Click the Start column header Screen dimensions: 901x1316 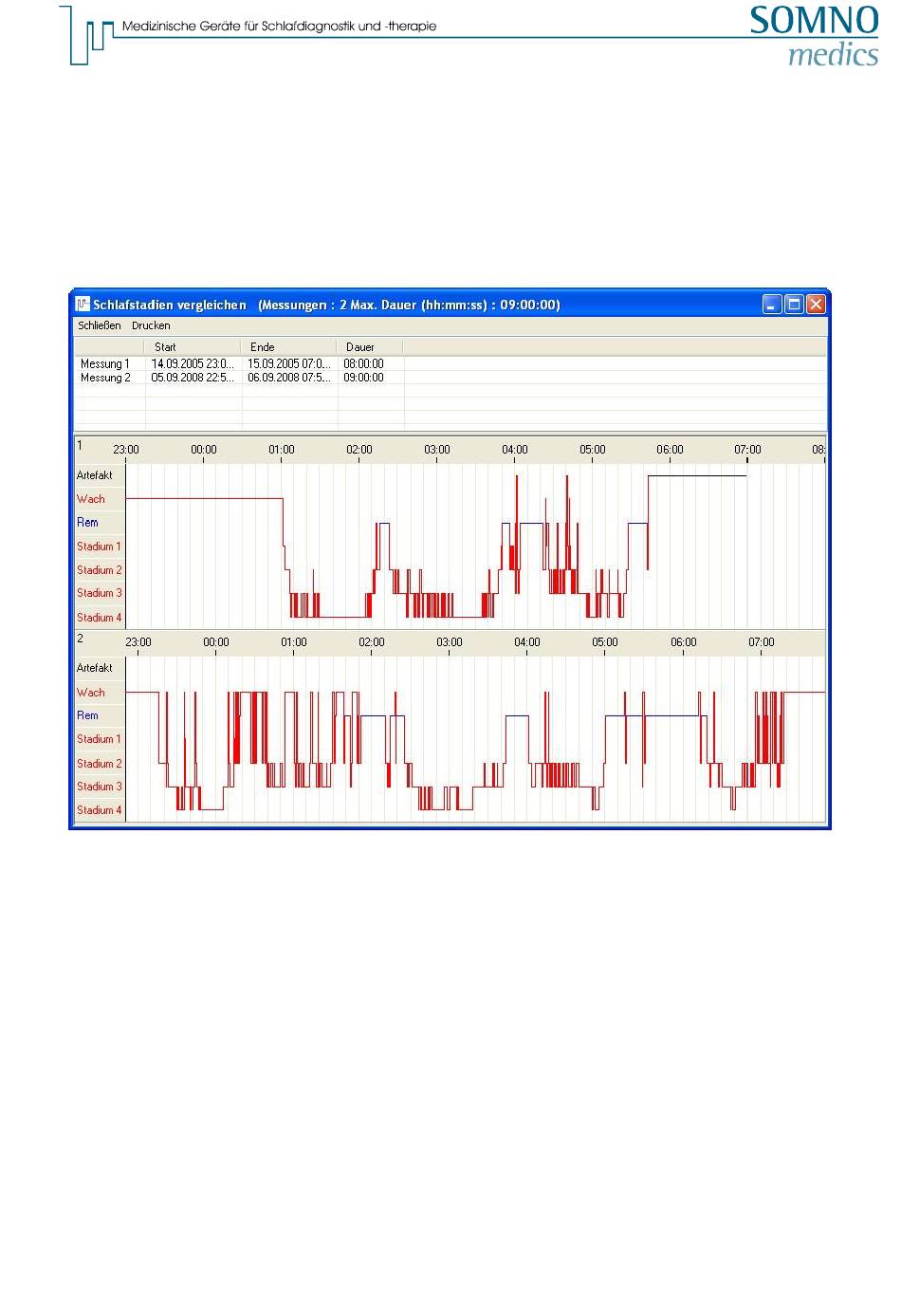pyautogui.click(x=166, y=347)
